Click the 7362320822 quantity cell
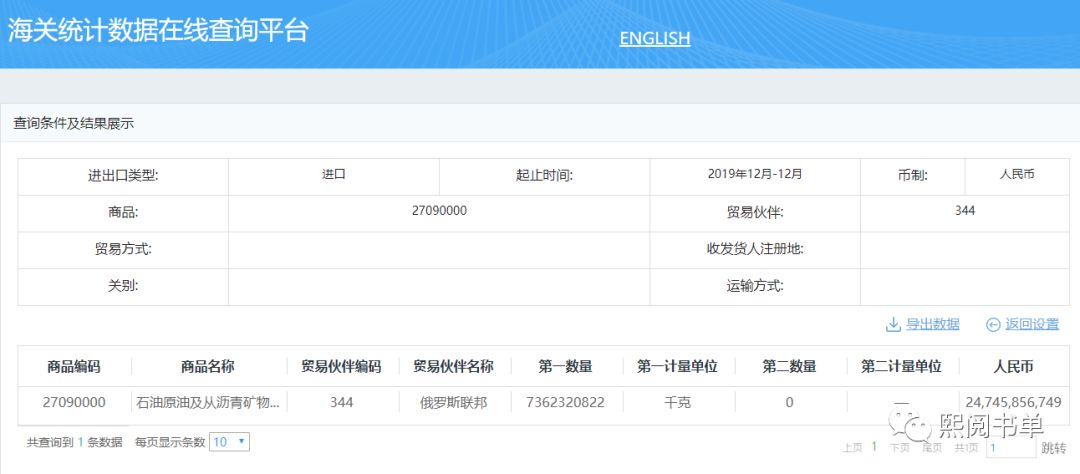The image size is (1080, 474). pos(565,402)
